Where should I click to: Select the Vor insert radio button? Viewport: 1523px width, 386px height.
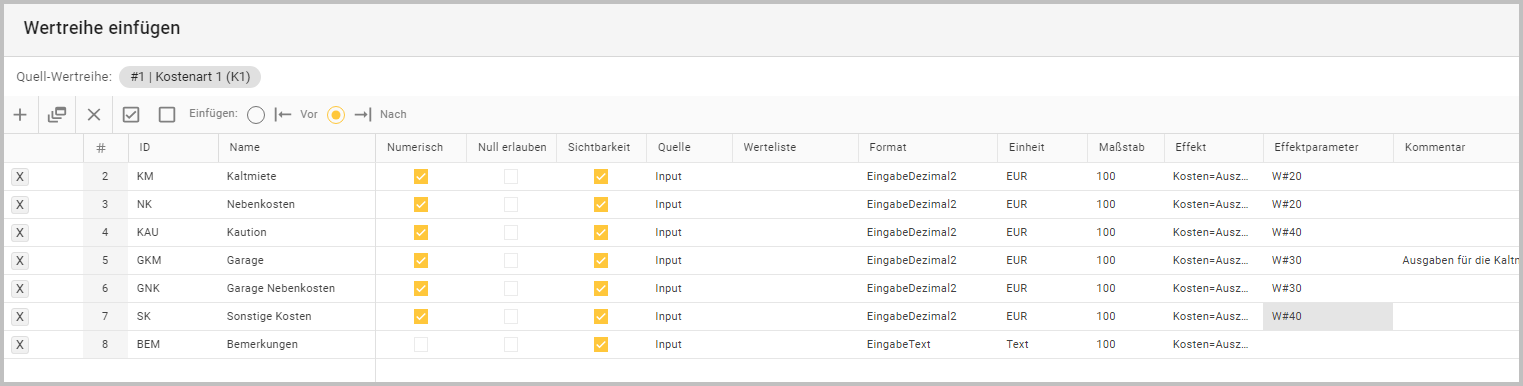tap(256, 115)
